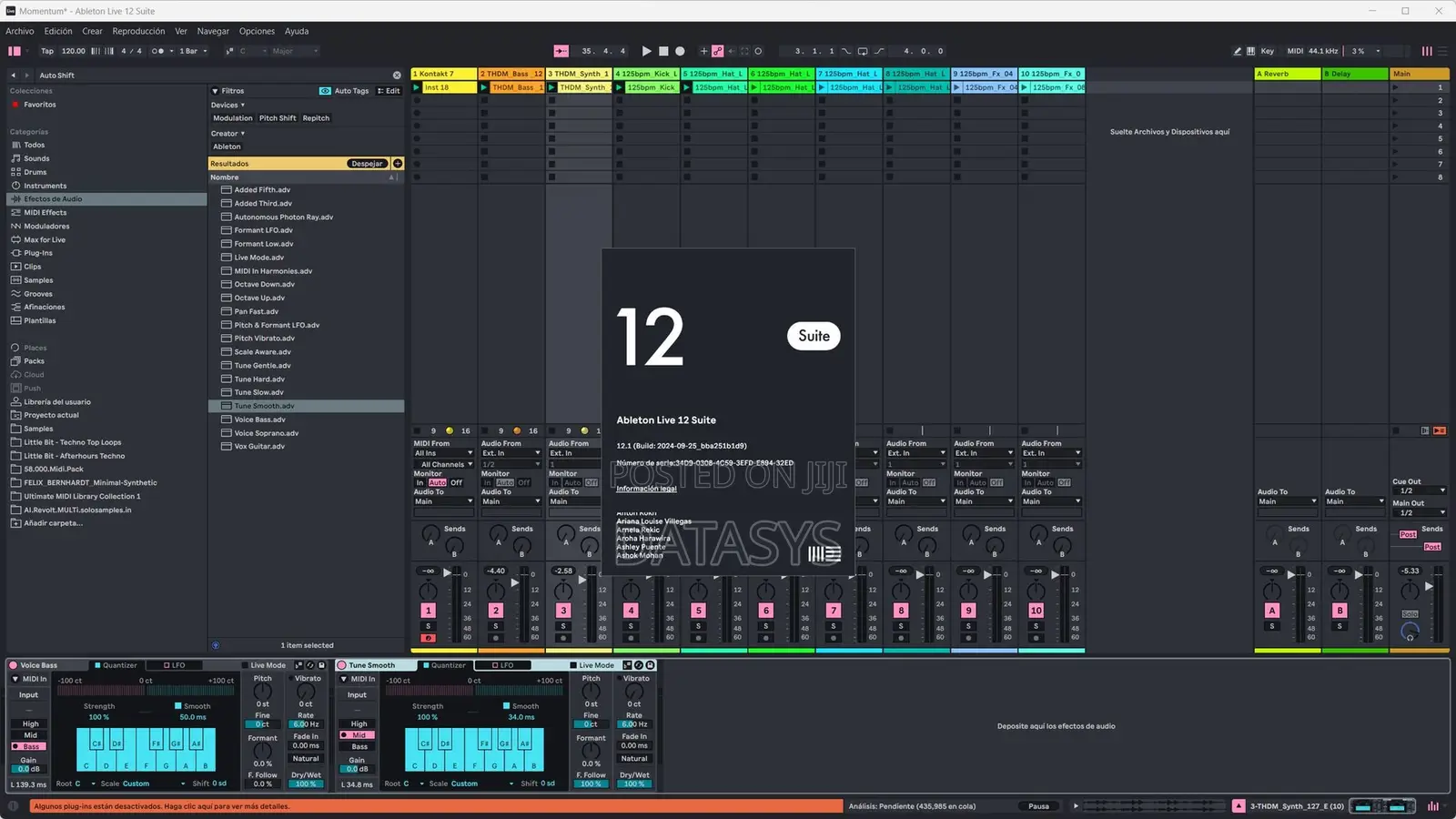
Task: Toggle the metronome in the transport bar
Action: [x=158, y=51]
